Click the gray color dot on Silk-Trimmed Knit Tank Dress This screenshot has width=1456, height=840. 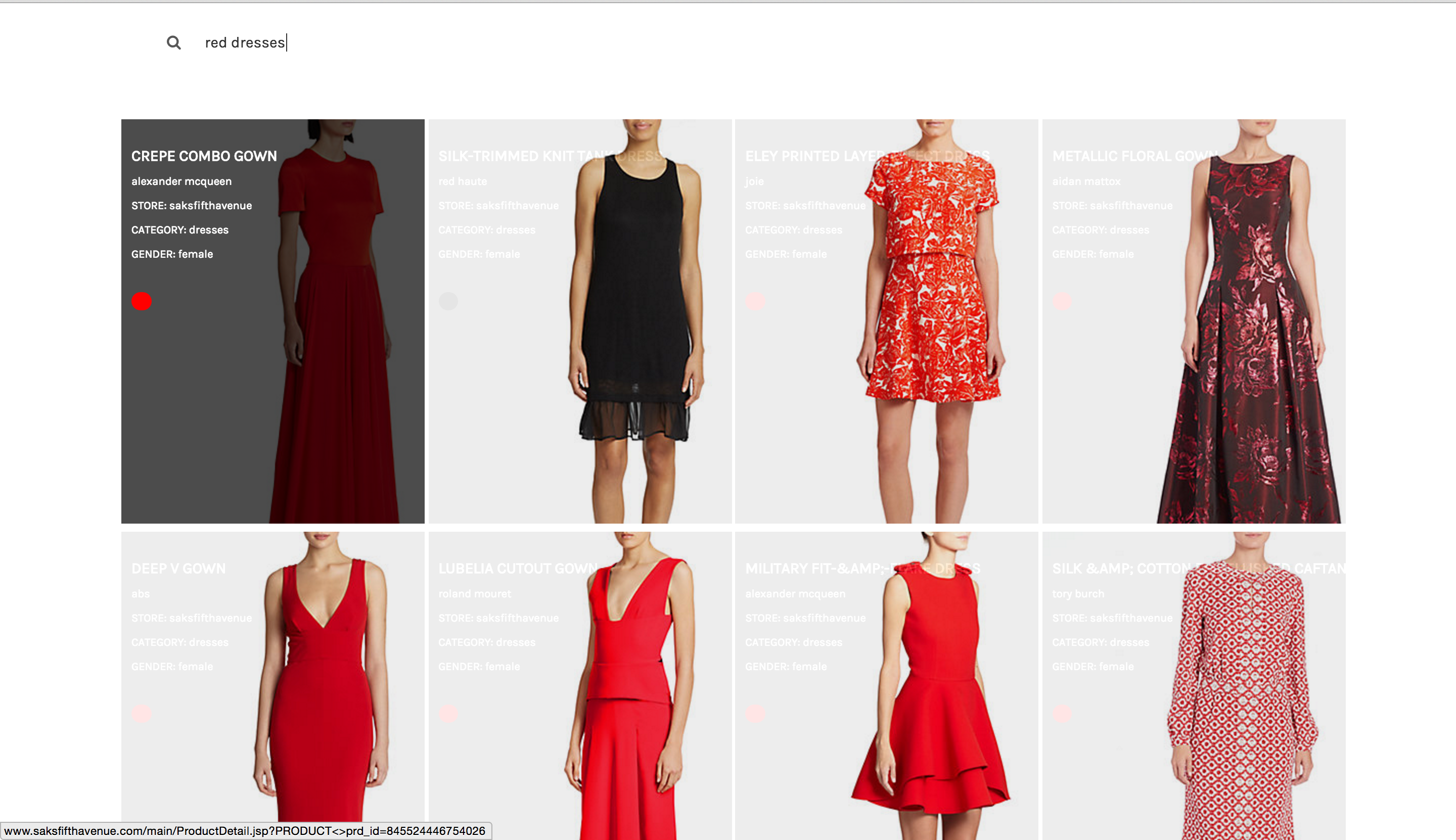tap(448, 301)
